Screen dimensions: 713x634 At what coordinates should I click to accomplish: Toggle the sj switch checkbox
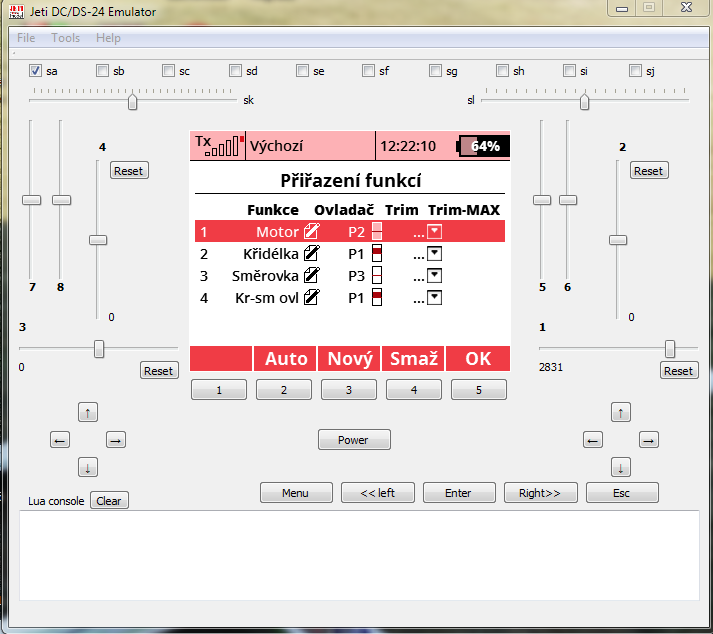point(636,71)
